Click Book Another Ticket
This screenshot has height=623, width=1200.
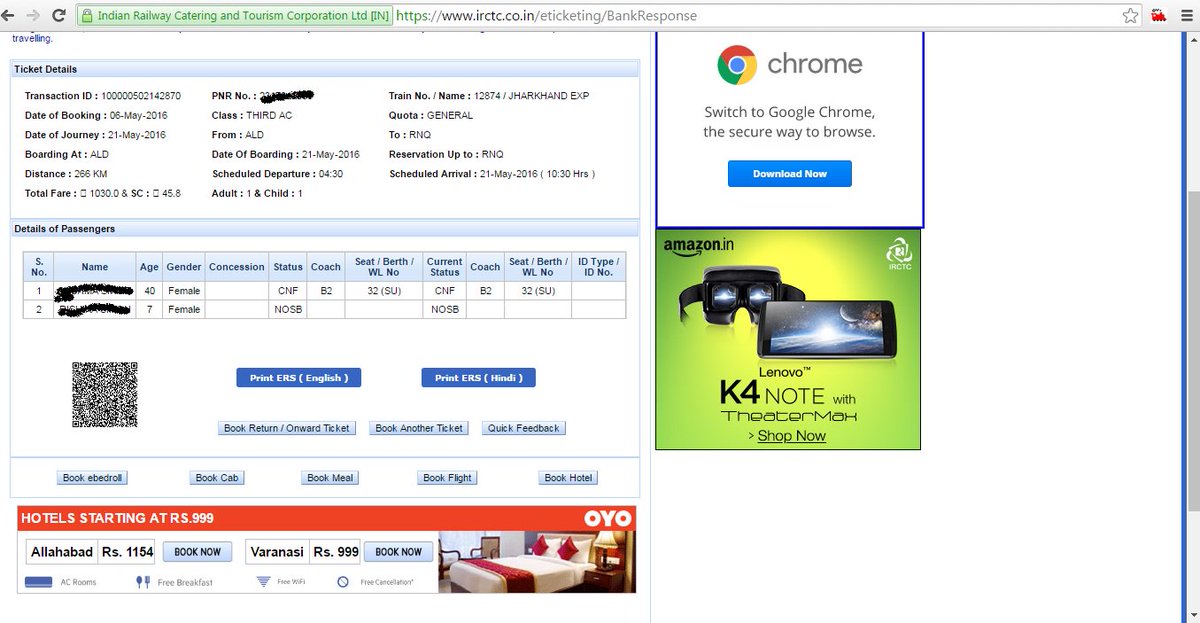pos(419,427)
